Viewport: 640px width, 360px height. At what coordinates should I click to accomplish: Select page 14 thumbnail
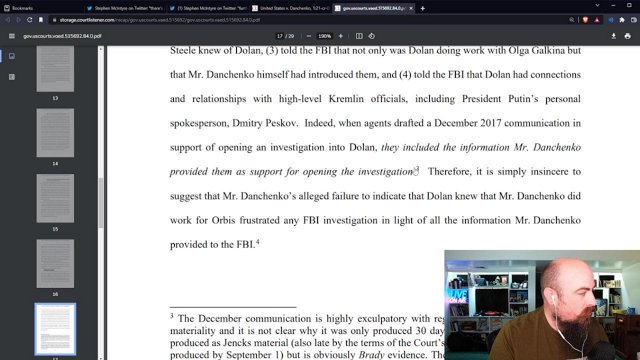point(55,133)
